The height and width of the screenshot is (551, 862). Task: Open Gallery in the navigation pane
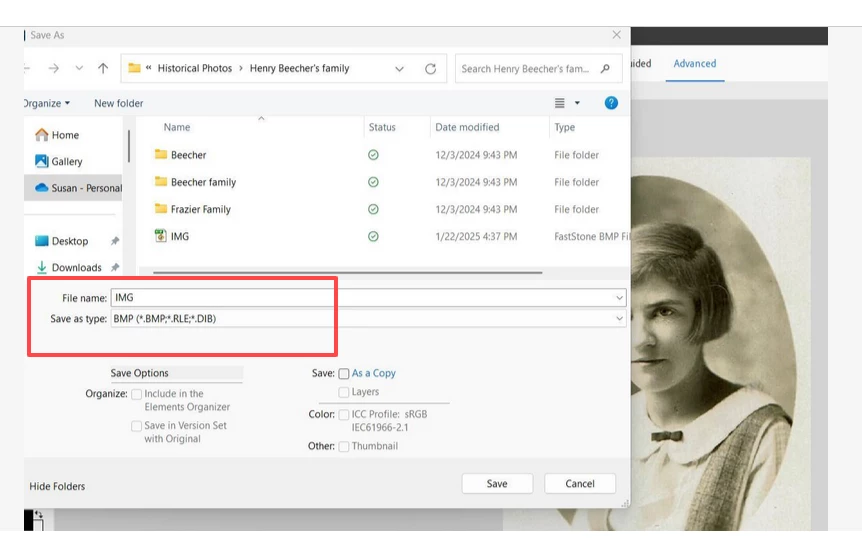67,162
